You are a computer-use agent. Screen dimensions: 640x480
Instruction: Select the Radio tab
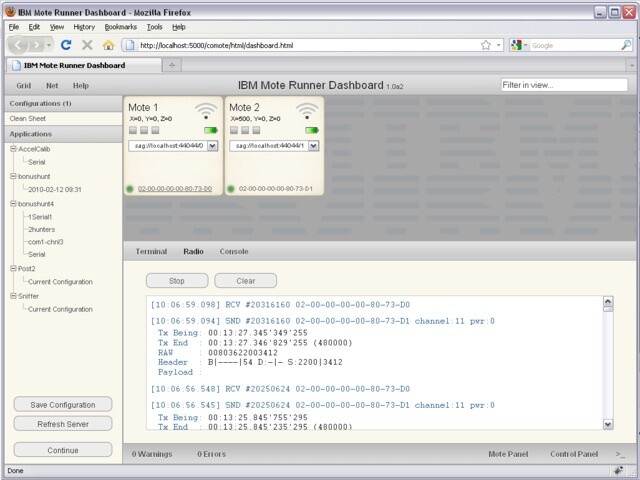click(193, 251)
